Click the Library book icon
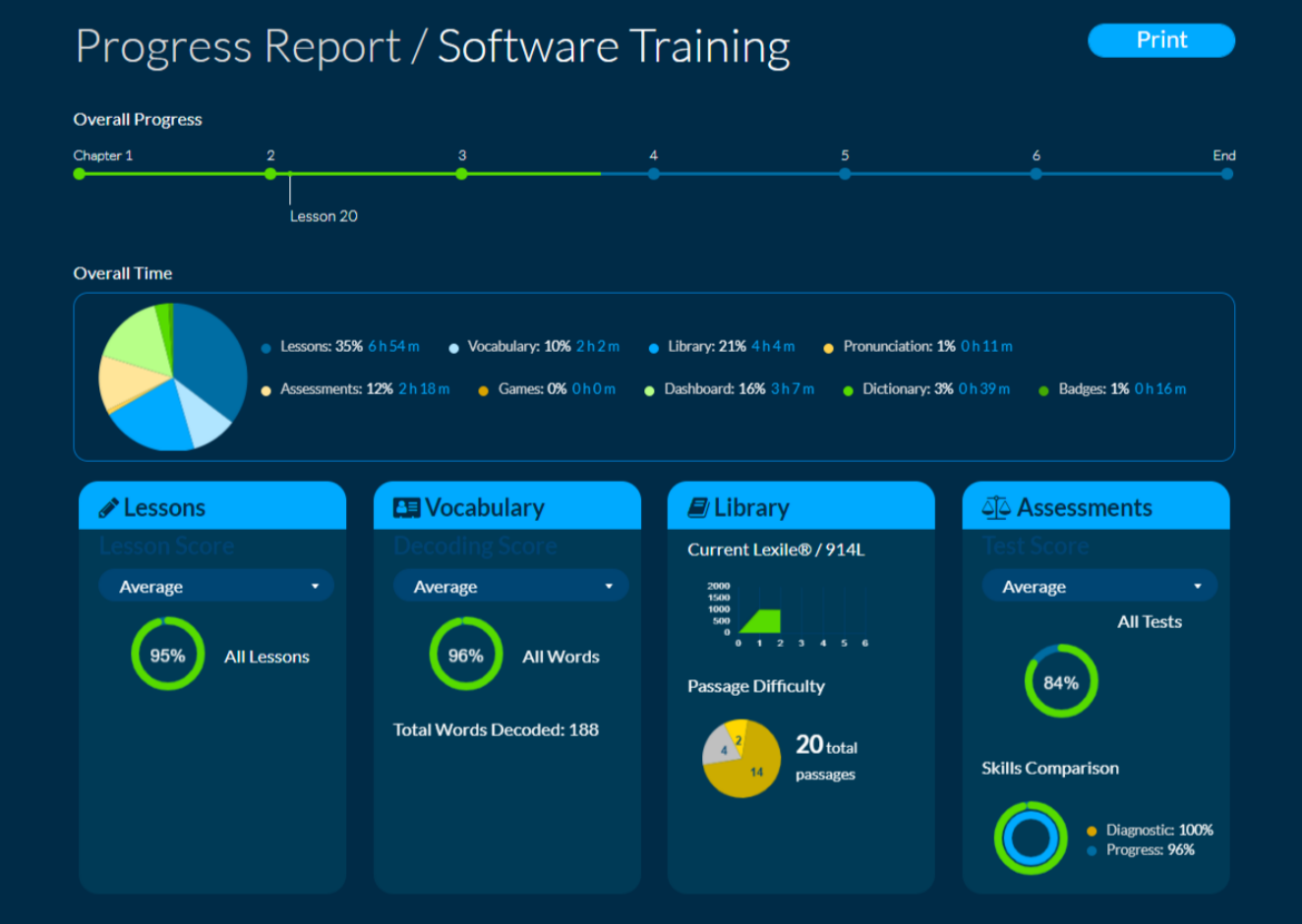1302x924 pixels. (x=698, y=508)
